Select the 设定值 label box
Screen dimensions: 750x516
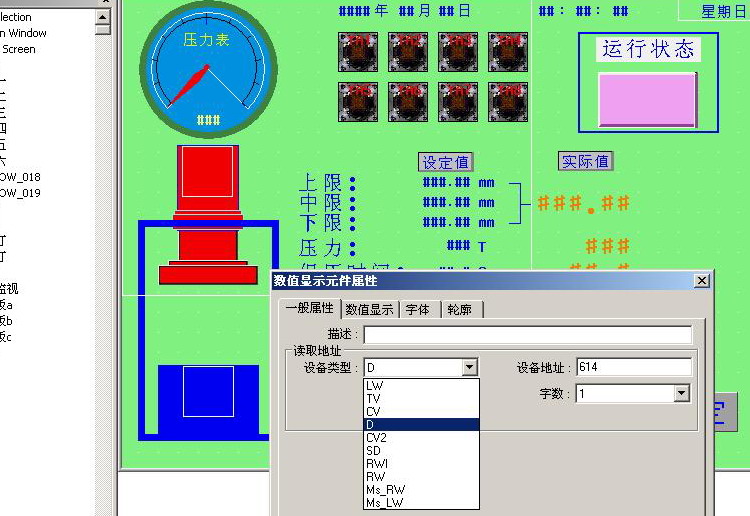445,162
